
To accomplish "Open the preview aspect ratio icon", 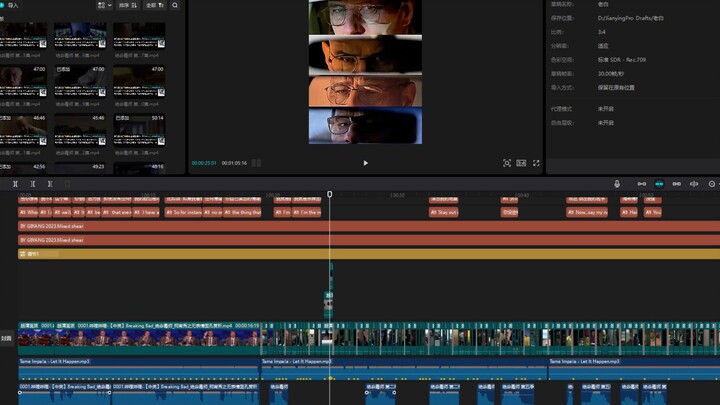I will tap(521, 163).
